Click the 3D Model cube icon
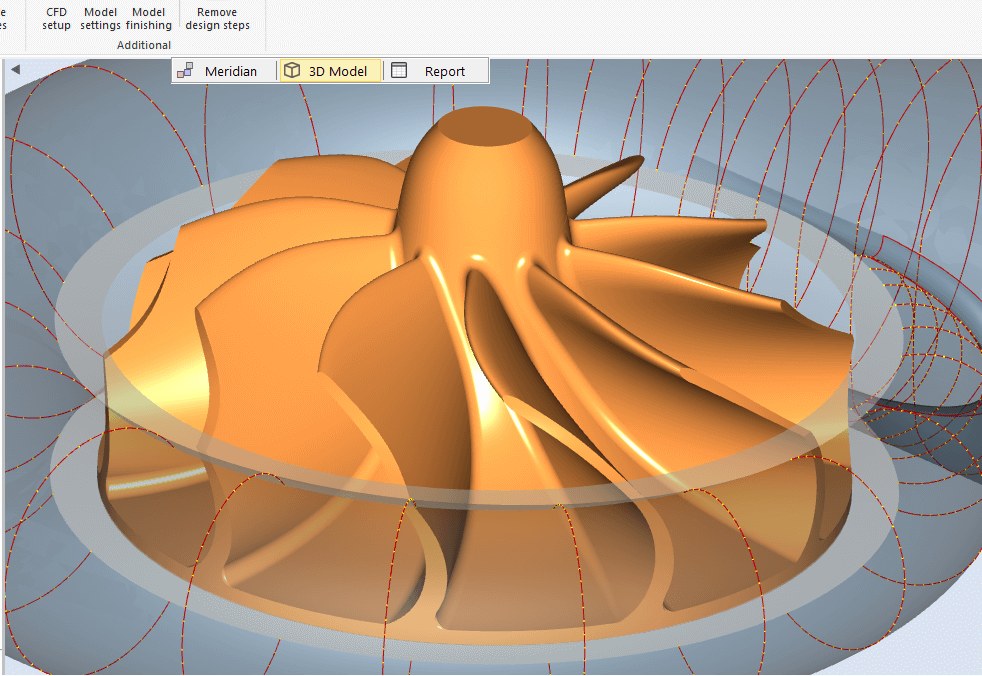982x676 pixels. (292, 70)
